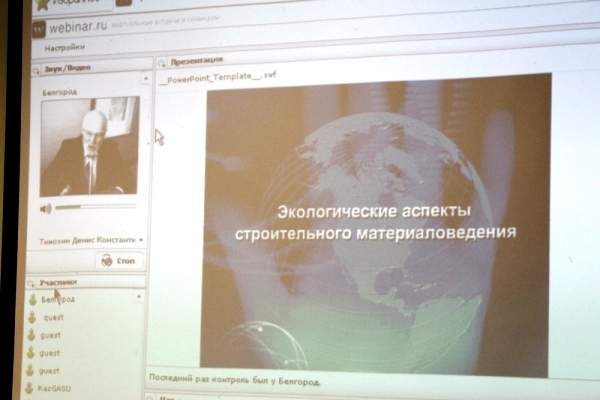
Task: Open the Настройки menu
Action: pyautogui.click(x=64, y=48)
